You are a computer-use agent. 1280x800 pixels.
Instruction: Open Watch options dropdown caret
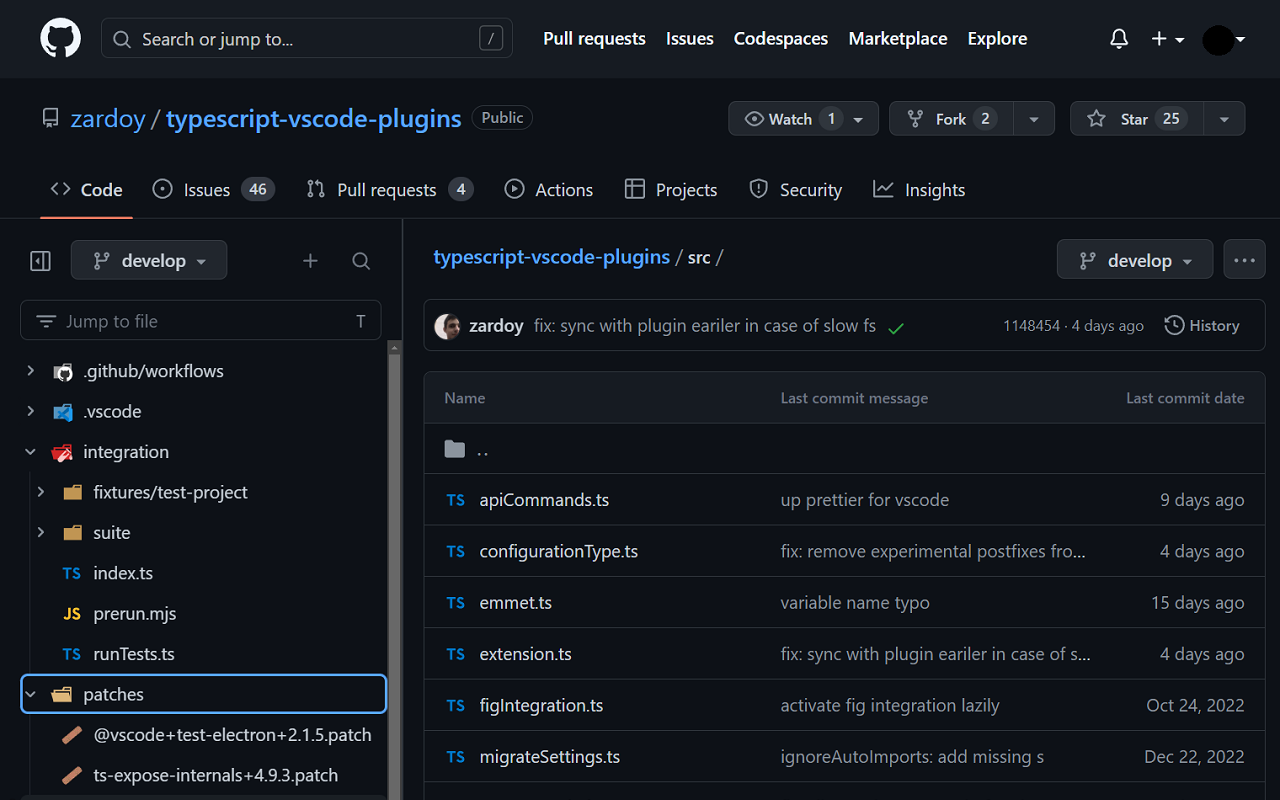[858, 118]
